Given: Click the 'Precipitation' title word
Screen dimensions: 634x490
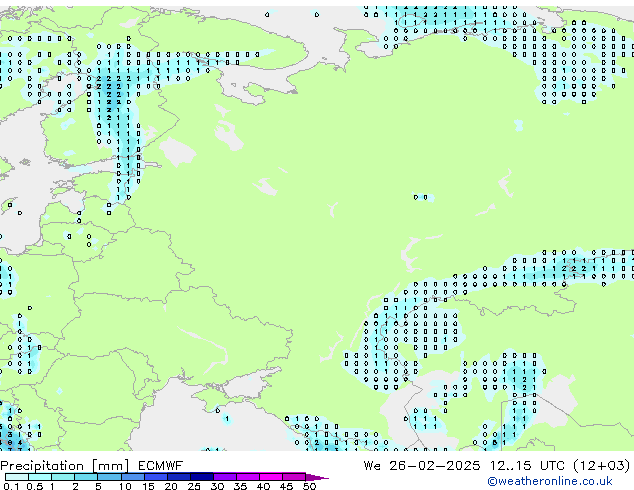Looking at the screenshot, I should pyautogui.click(x=42, y=466).
